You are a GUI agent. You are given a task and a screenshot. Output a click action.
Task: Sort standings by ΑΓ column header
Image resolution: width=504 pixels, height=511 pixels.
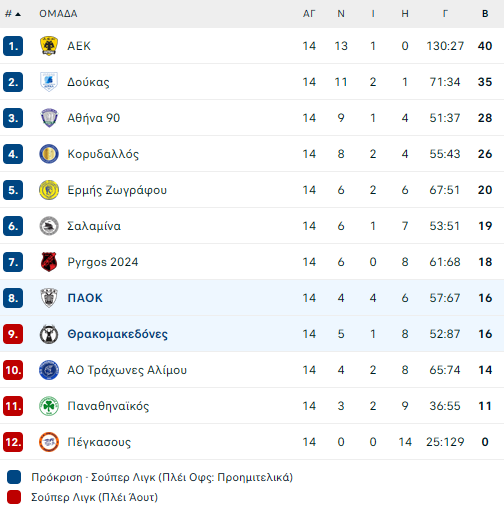309,14
